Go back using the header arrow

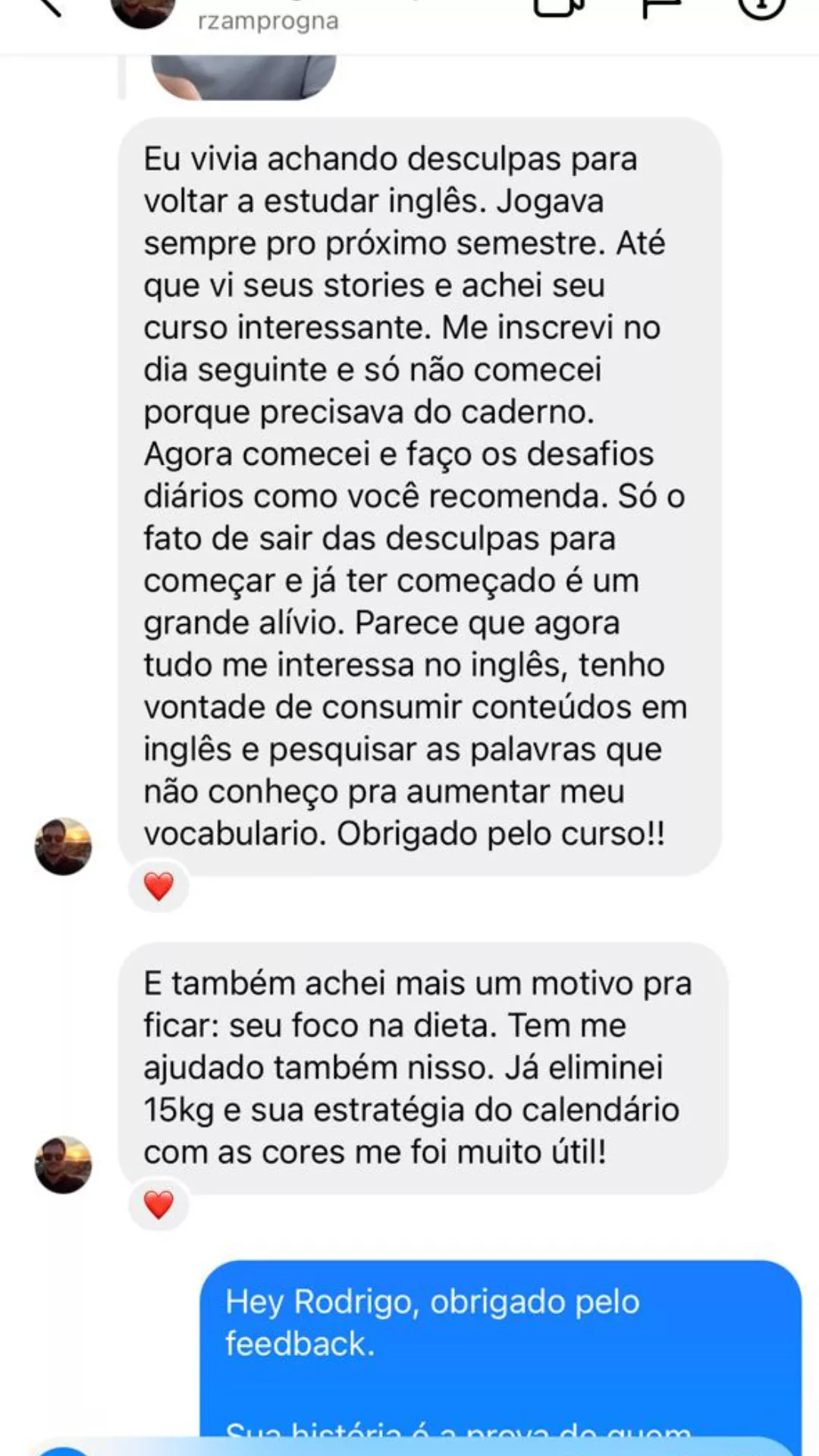(x=47, y=6)
